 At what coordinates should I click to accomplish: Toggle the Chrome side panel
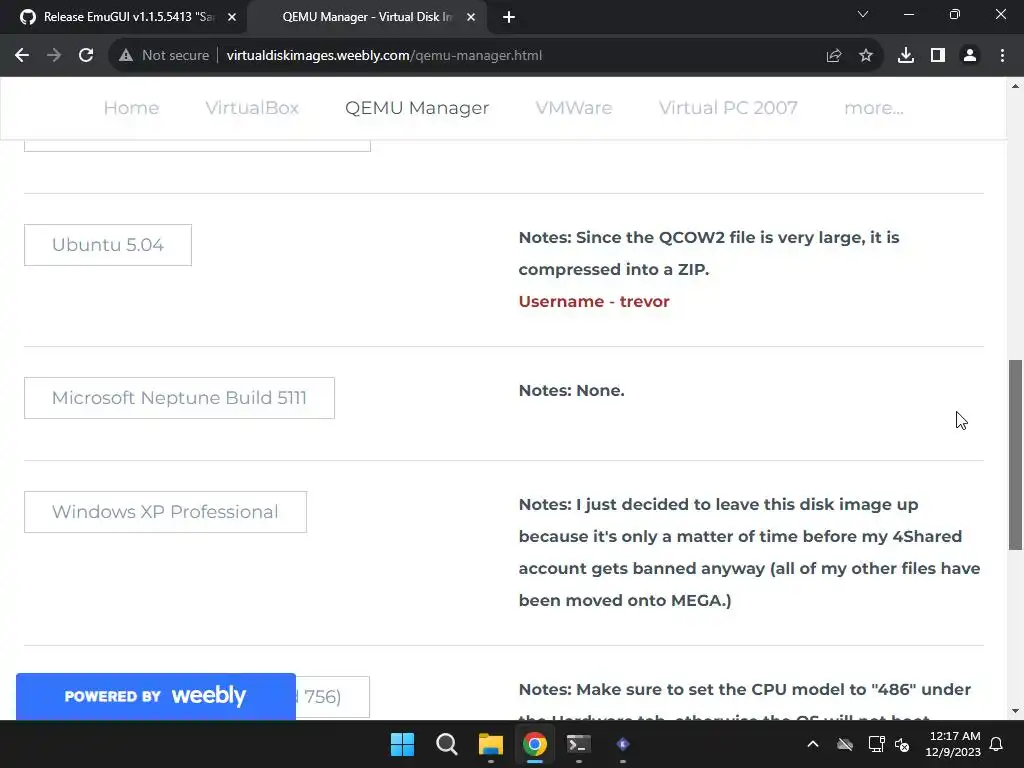tap(938, 56)
